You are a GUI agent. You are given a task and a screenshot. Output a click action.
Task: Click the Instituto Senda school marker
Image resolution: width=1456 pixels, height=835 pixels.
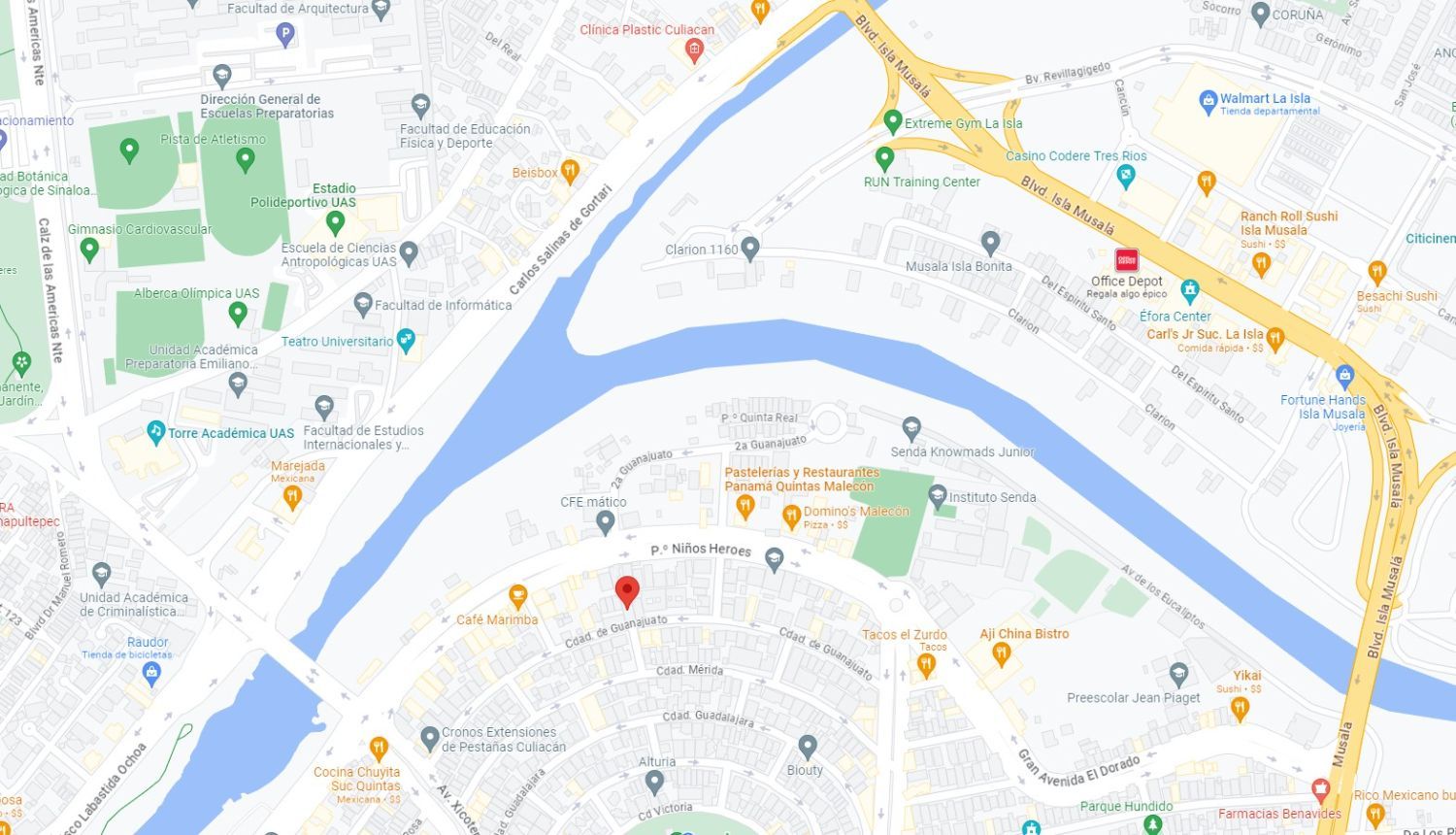[x=938, y=498]
